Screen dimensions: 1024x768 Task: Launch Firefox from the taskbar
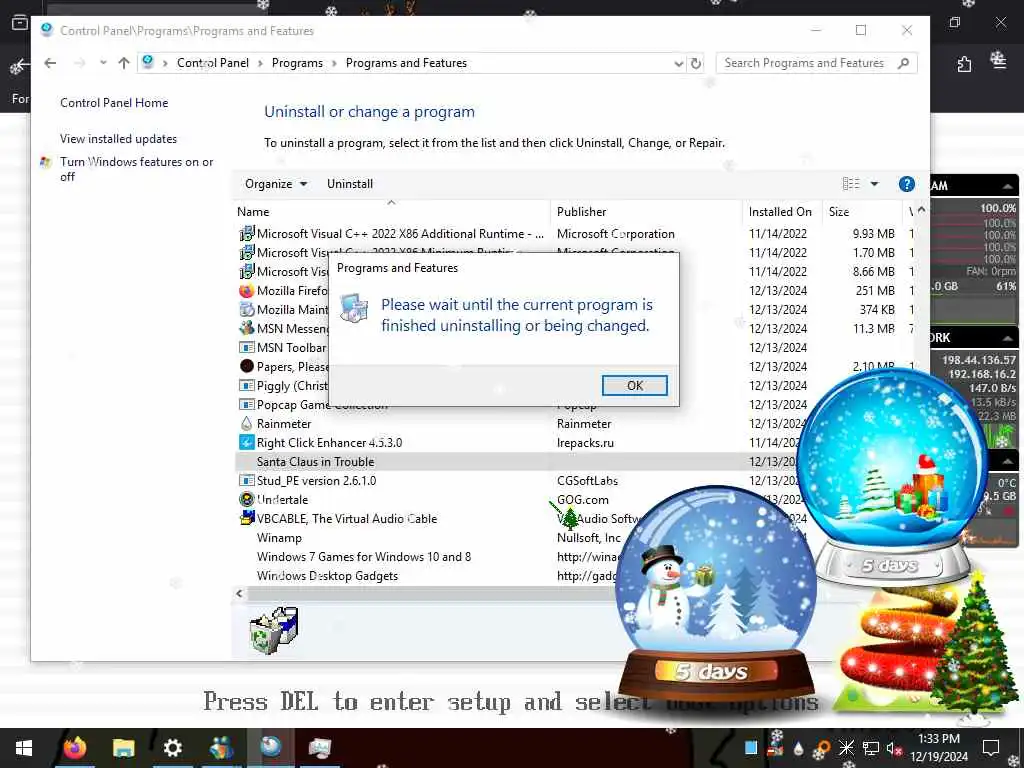point(74,748)
